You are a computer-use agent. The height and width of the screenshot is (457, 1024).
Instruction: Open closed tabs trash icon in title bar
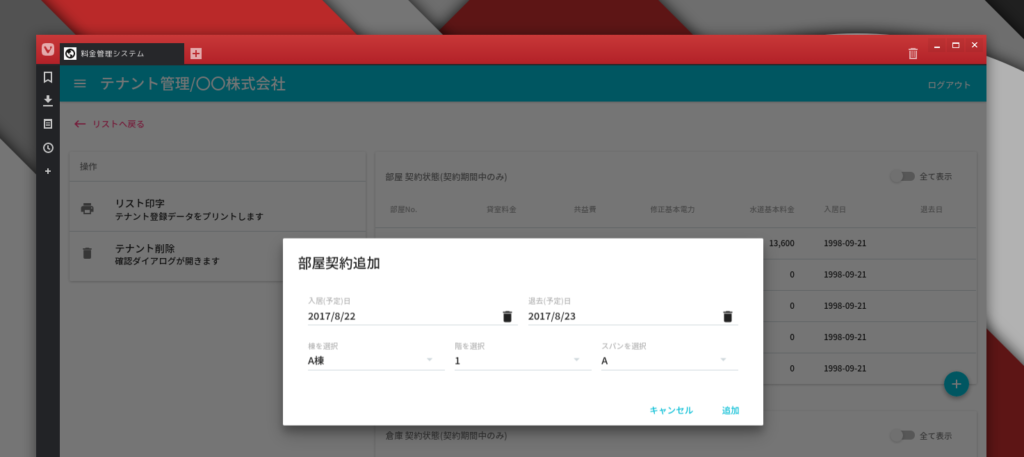point(913,54)
